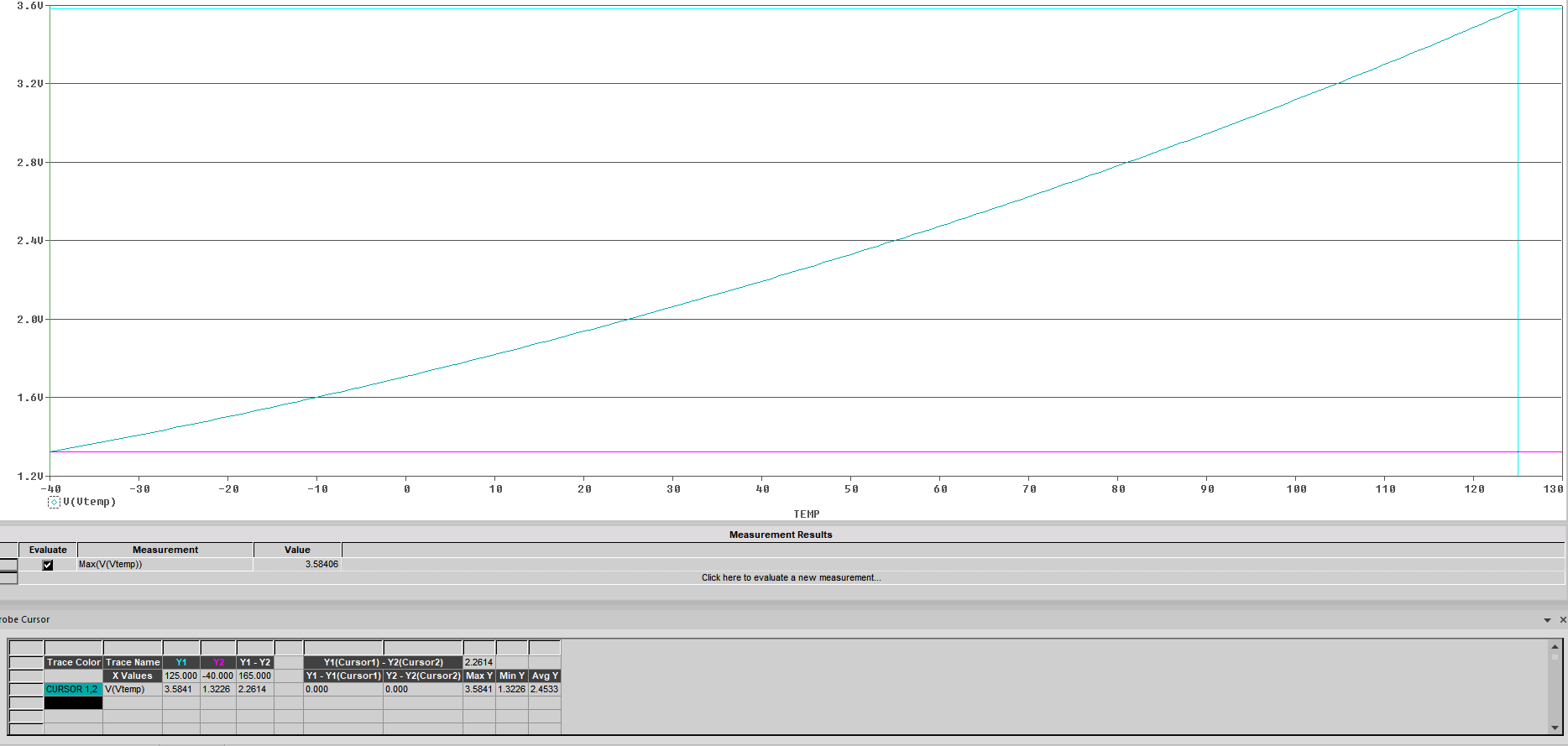Click the Trace Name column header
The height and width of the screenshot is (746, 1568).
click(x=133, y=663)
